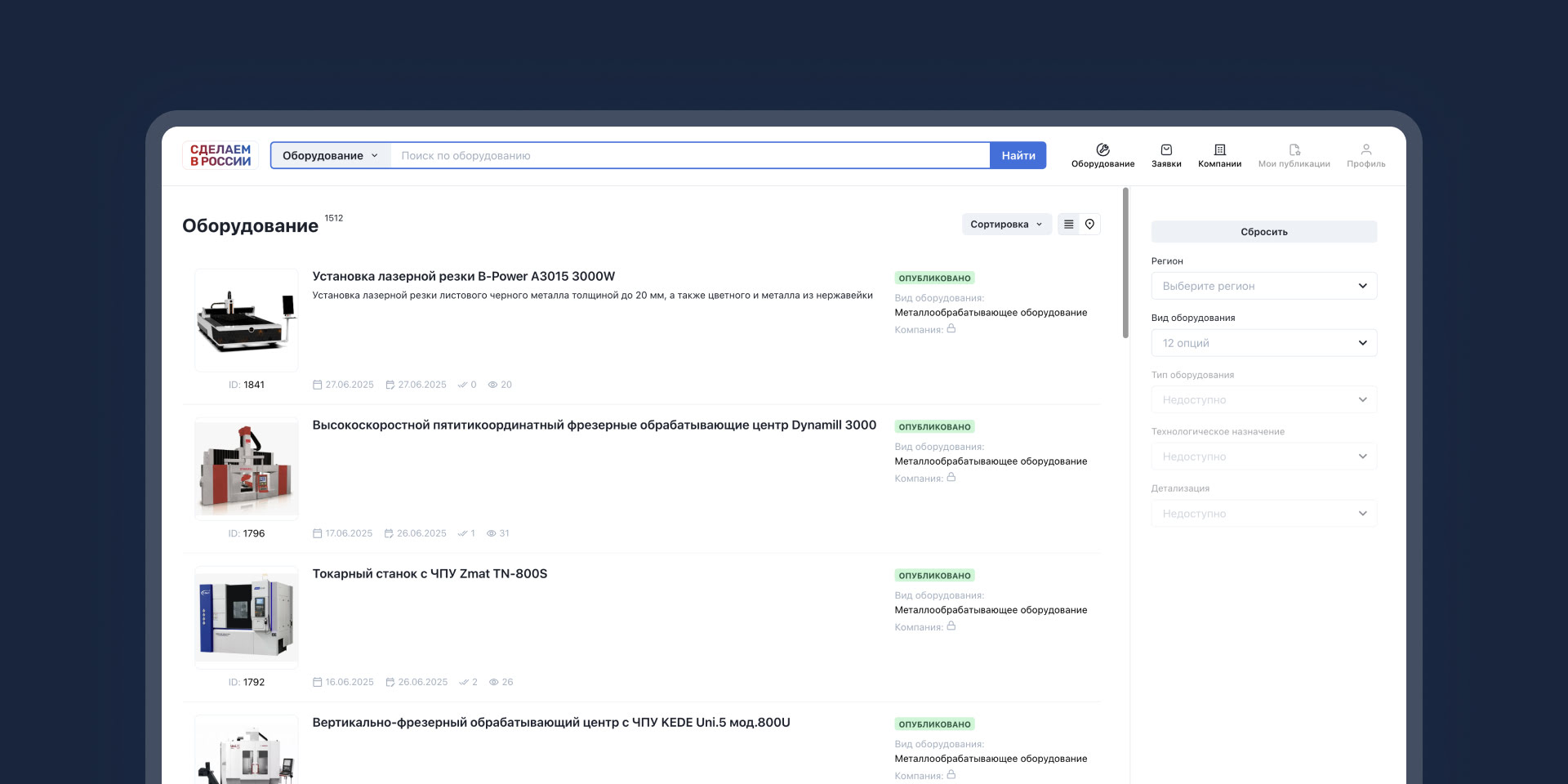Screen dimensions: 1568x784
Task: Click lock icon in Dynamill 3000's Компания field
Action: pos(951,478)
